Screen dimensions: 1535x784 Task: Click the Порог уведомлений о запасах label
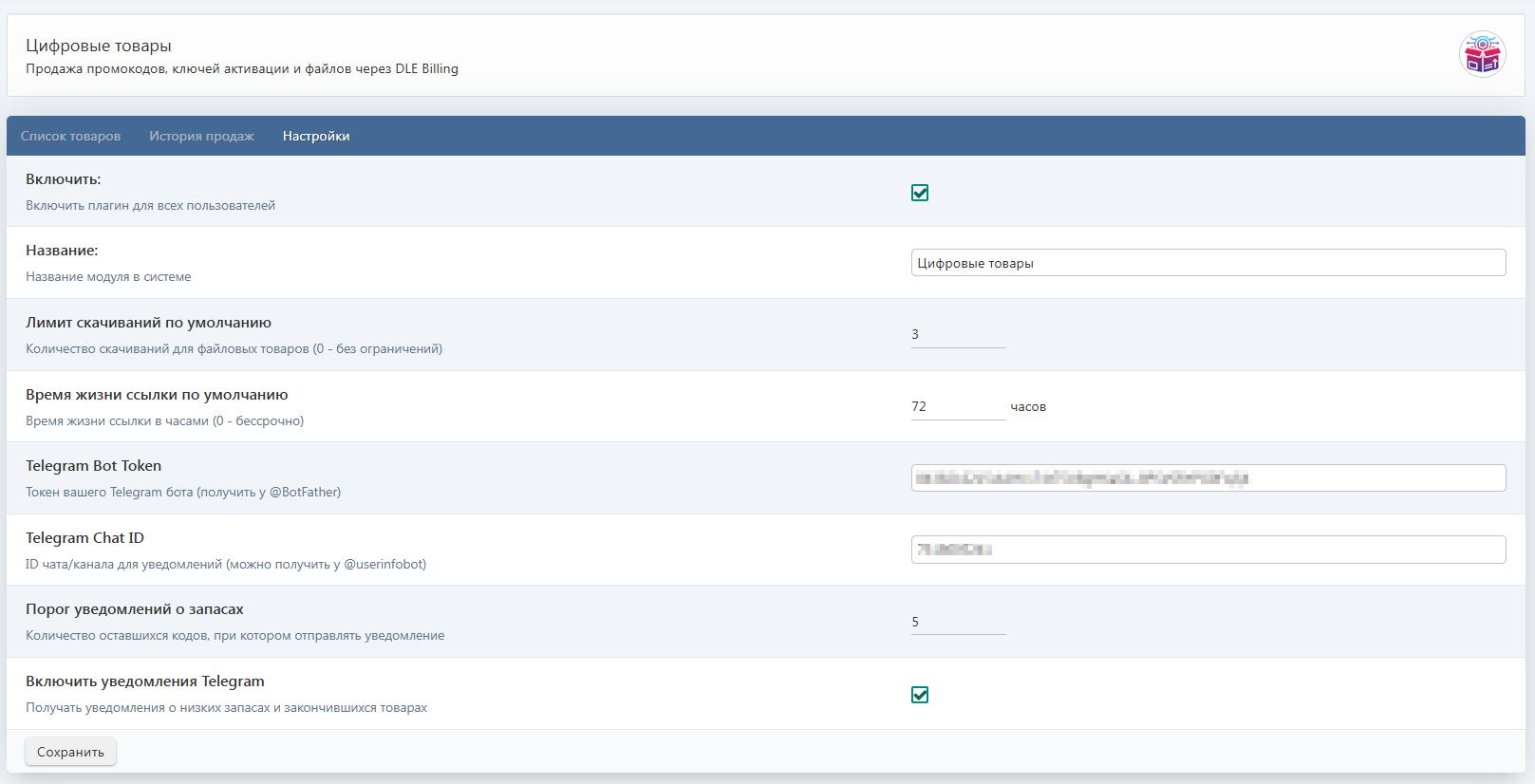click(x=135, y=609)
